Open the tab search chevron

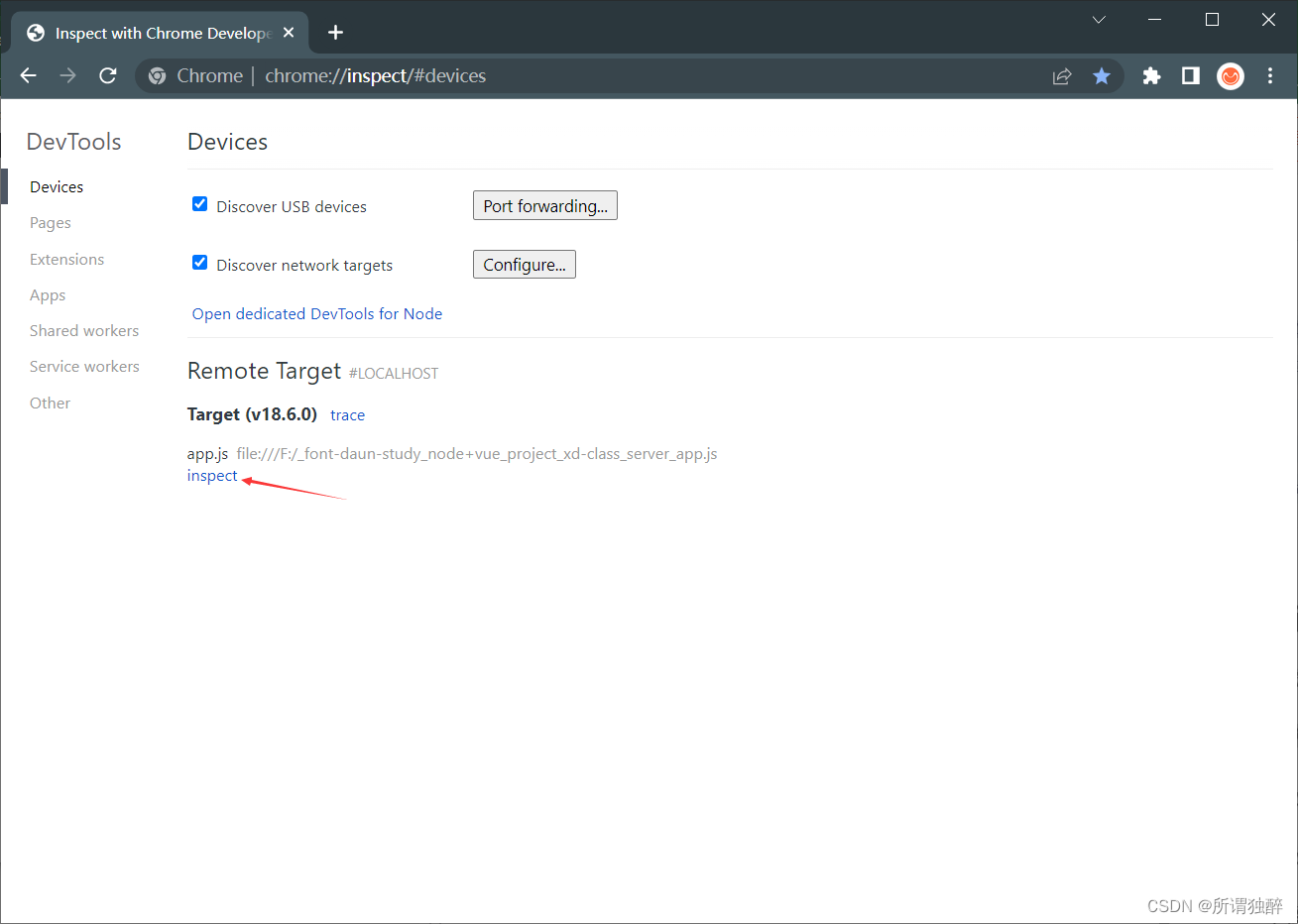pos(1099,20)
